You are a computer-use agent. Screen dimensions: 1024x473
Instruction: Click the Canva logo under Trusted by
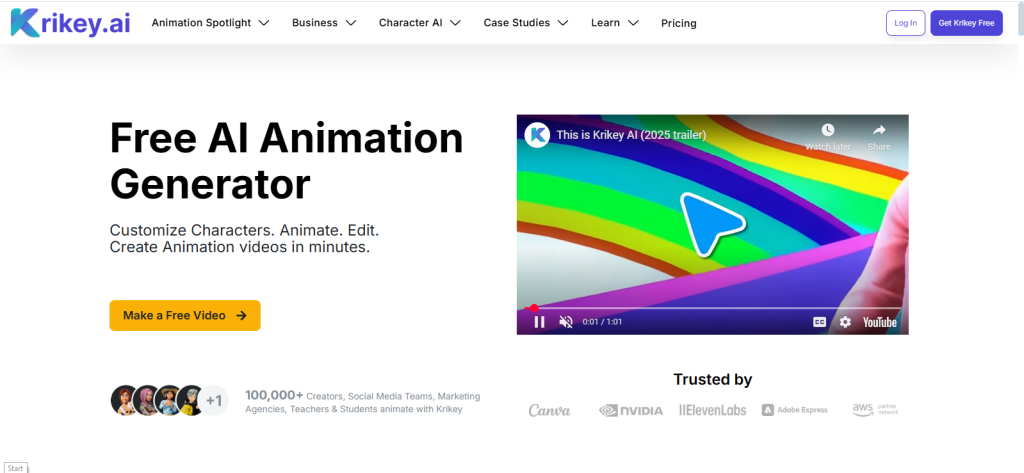point(549,410)
